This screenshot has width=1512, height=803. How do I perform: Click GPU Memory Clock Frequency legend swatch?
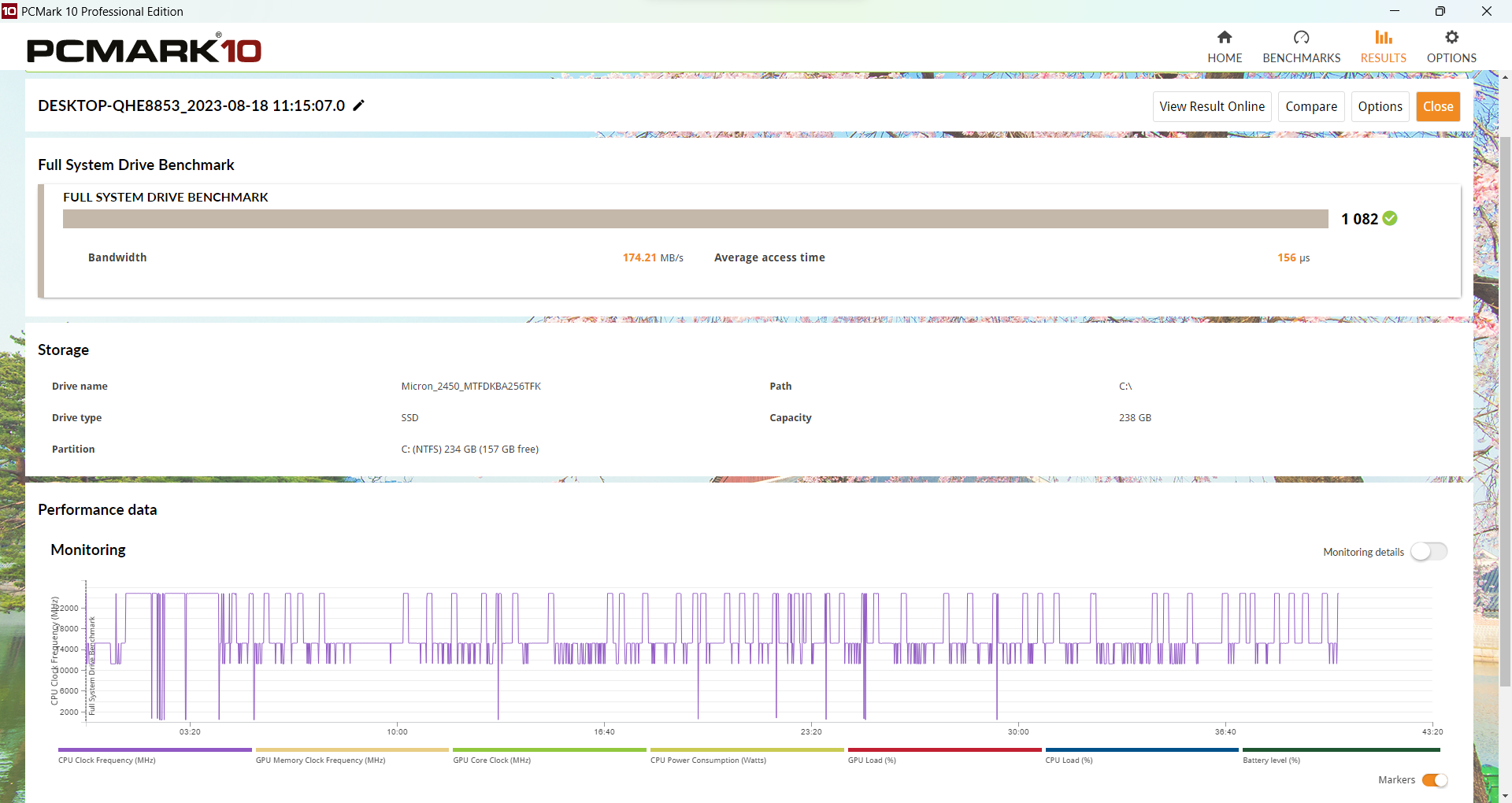(352, 750)
